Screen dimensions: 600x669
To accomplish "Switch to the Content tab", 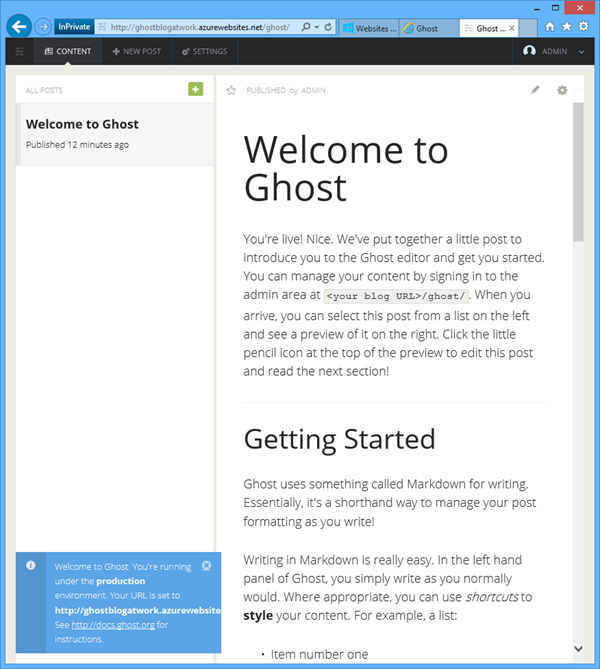I will [68, 51].
